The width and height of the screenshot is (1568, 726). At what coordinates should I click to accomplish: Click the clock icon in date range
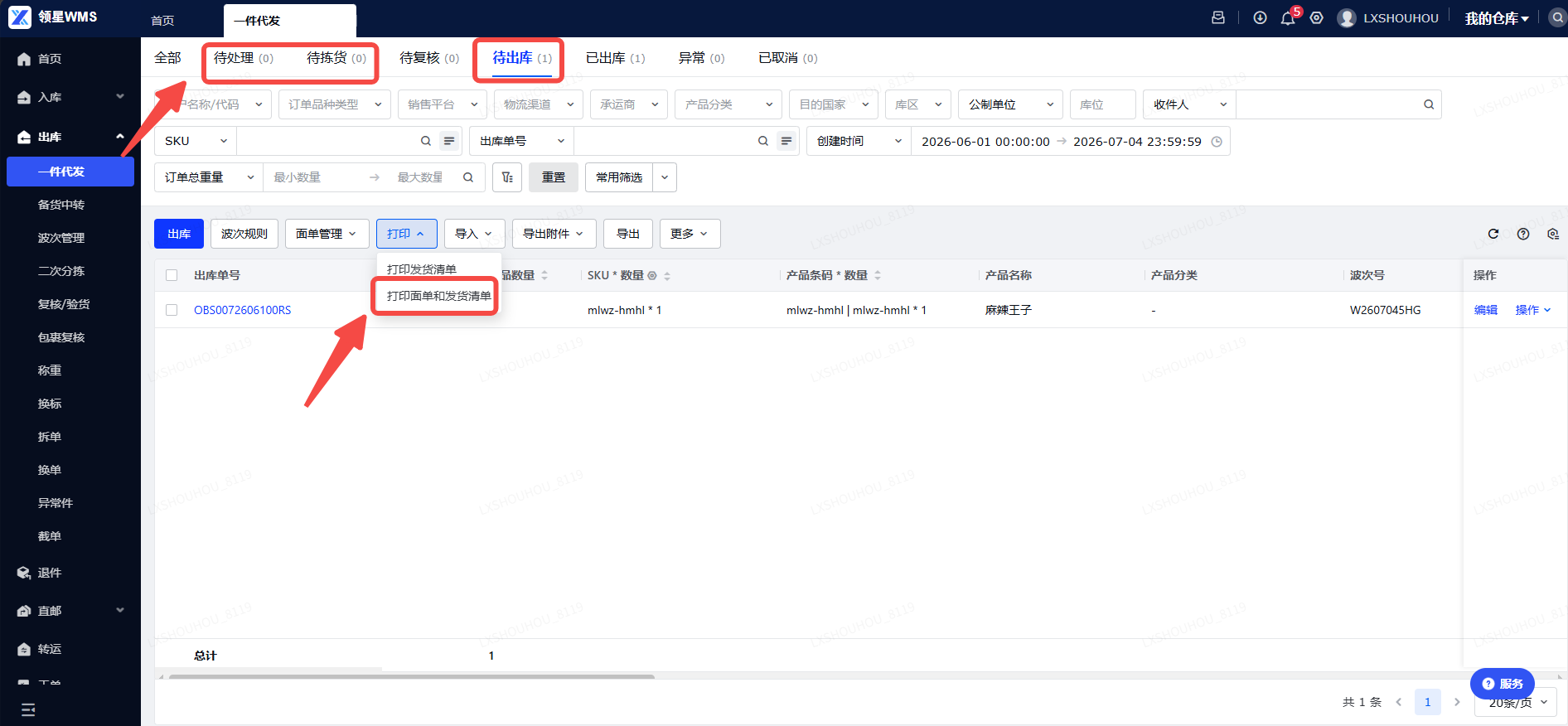[1217, 142]
